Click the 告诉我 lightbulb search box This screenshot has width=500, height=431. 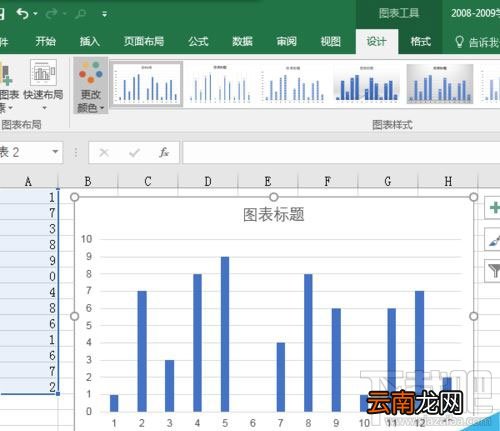pos(477,42)
